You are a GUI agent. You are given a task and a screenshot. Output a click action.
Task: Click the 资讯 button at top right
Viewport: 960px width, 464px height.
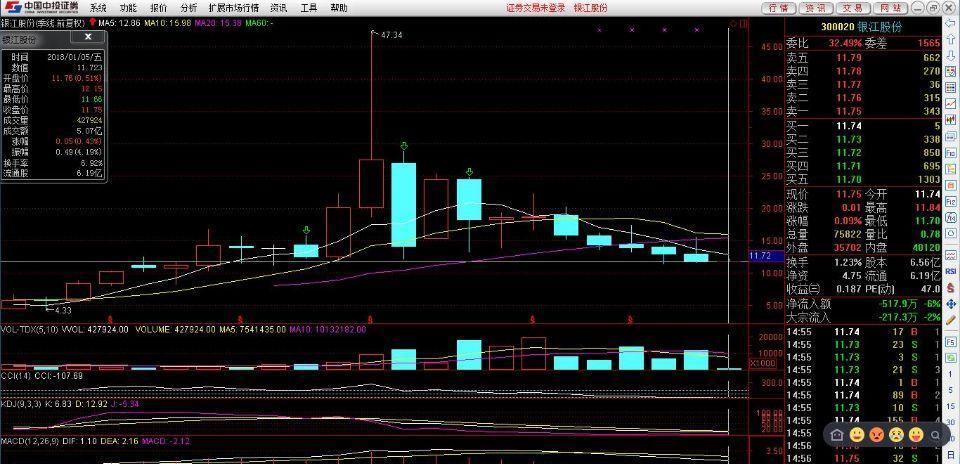pyautogui.click(x=816, y=8)
